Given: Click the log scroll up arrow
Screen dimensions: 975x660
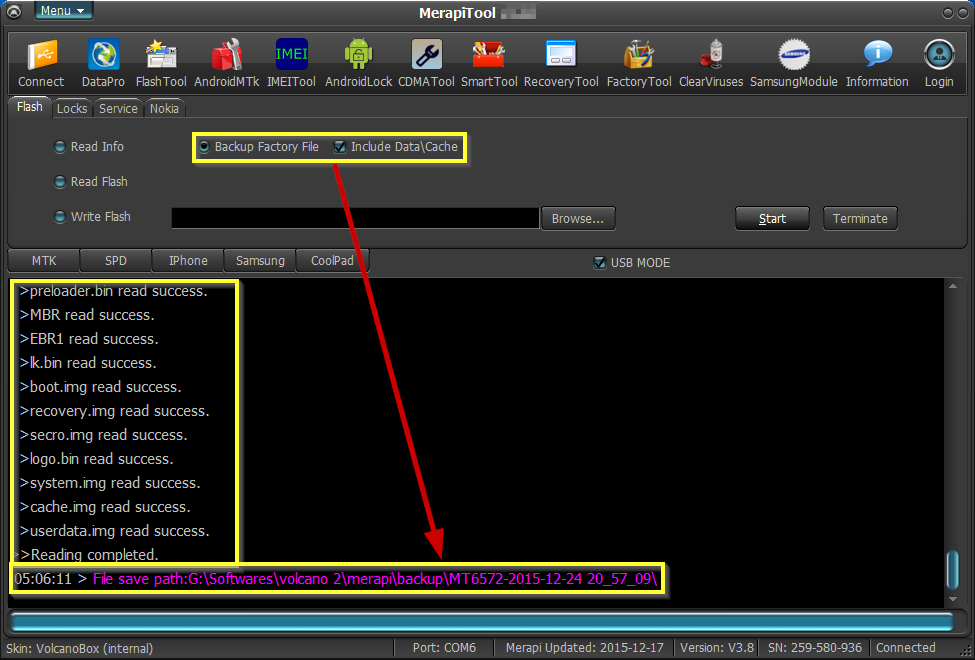Looking at the screenshot, I should point(953,286).
